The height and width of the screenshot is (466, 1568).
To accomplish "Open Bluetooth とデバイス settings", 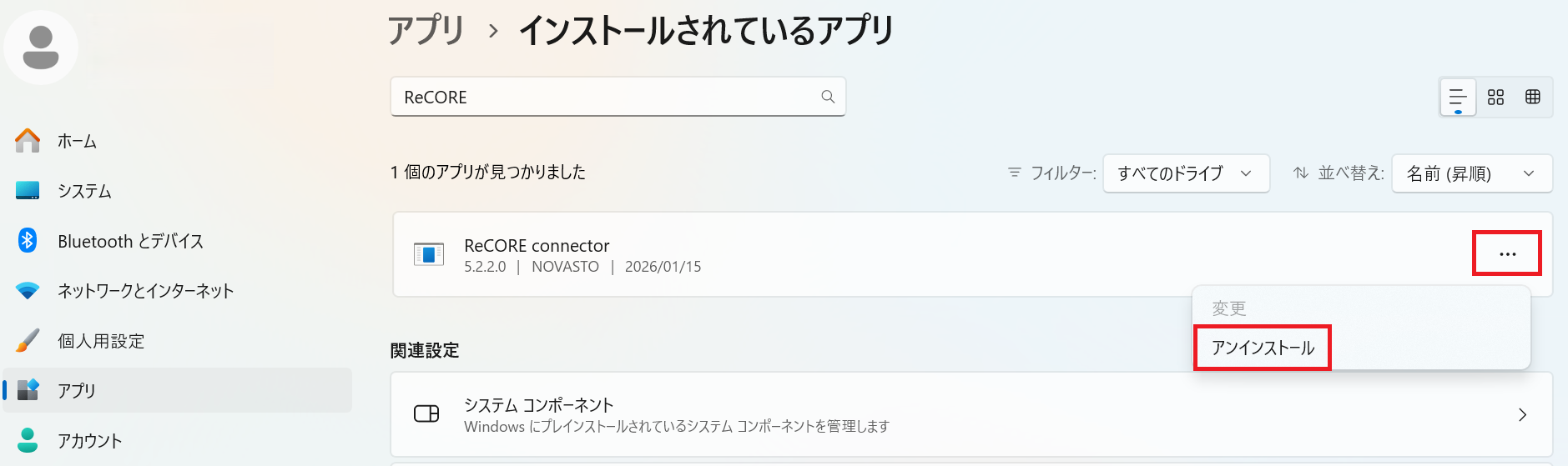I will point(130,241).
